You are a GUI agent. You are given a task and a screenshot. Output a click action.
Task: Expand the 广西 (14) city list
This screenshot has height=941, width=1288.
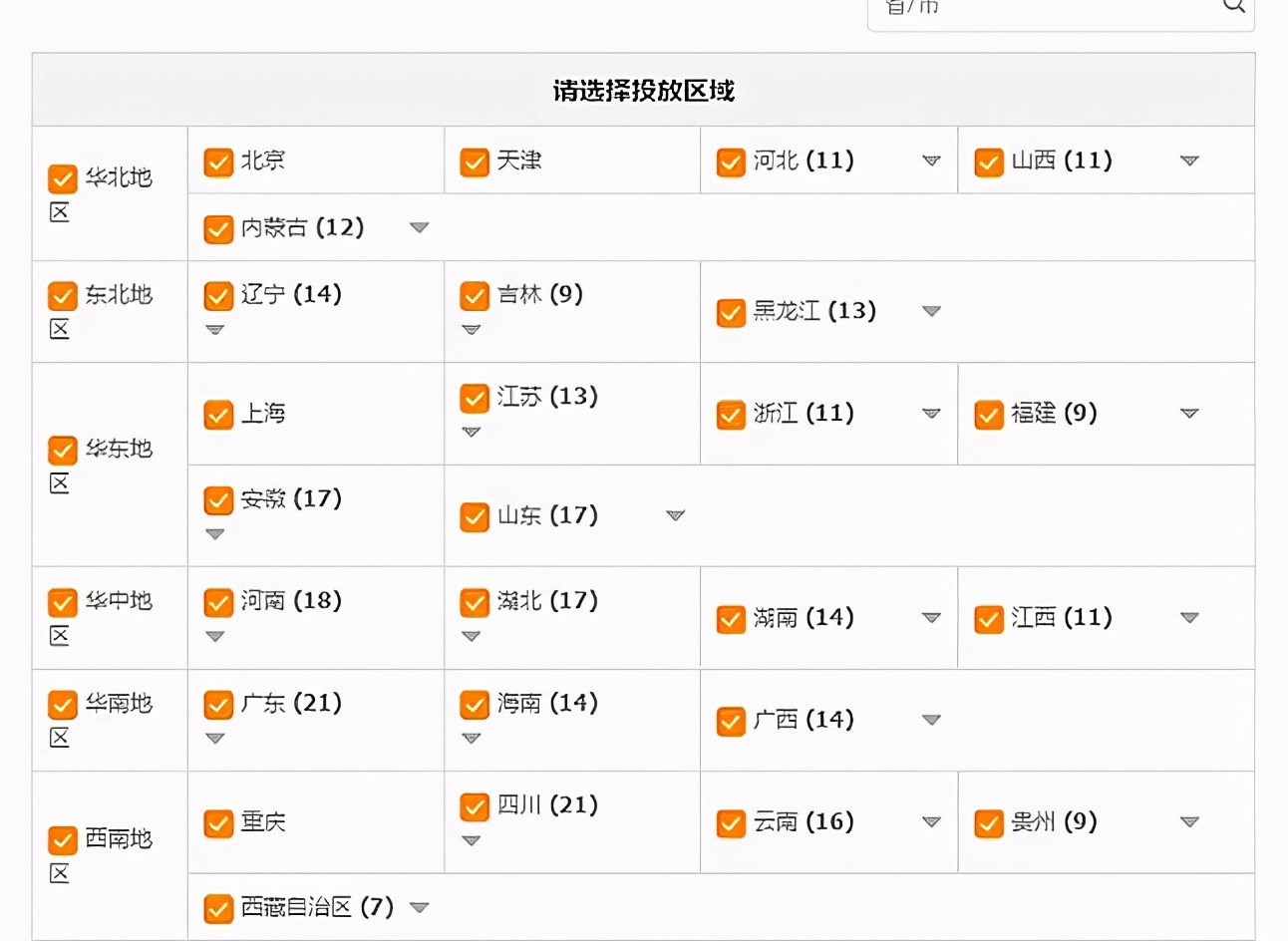931,720
